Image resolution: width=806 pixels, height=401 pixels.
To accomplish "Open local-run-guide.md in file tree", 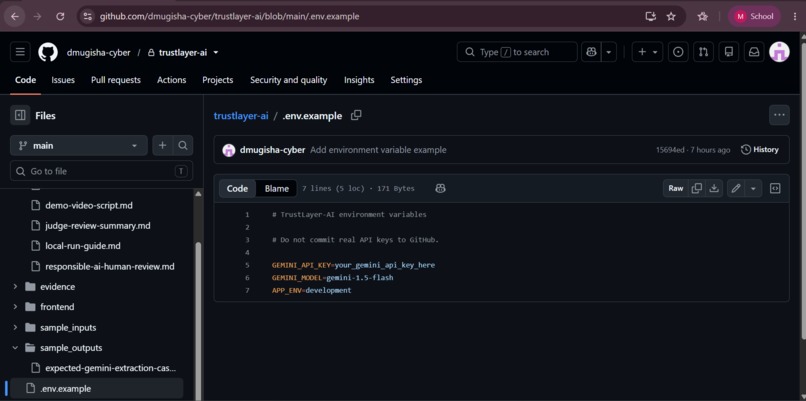I will (x=83, y=246).
